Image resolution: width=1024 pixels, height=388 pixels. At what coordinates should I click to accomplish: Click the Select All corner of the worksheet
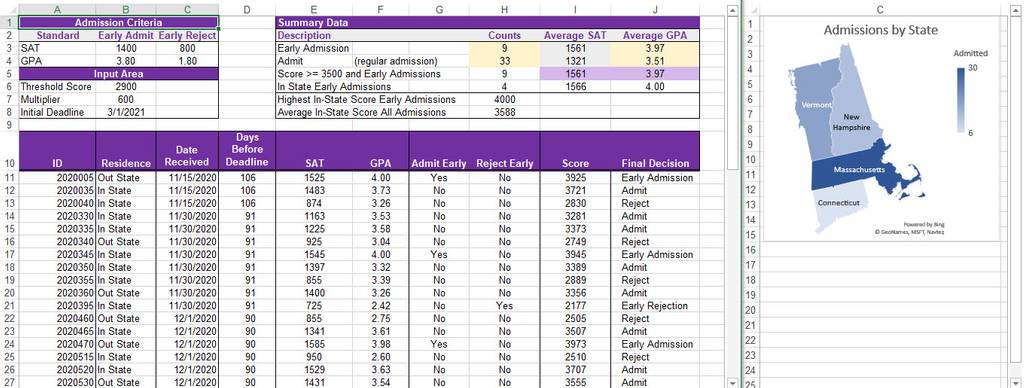click(9, 9)
